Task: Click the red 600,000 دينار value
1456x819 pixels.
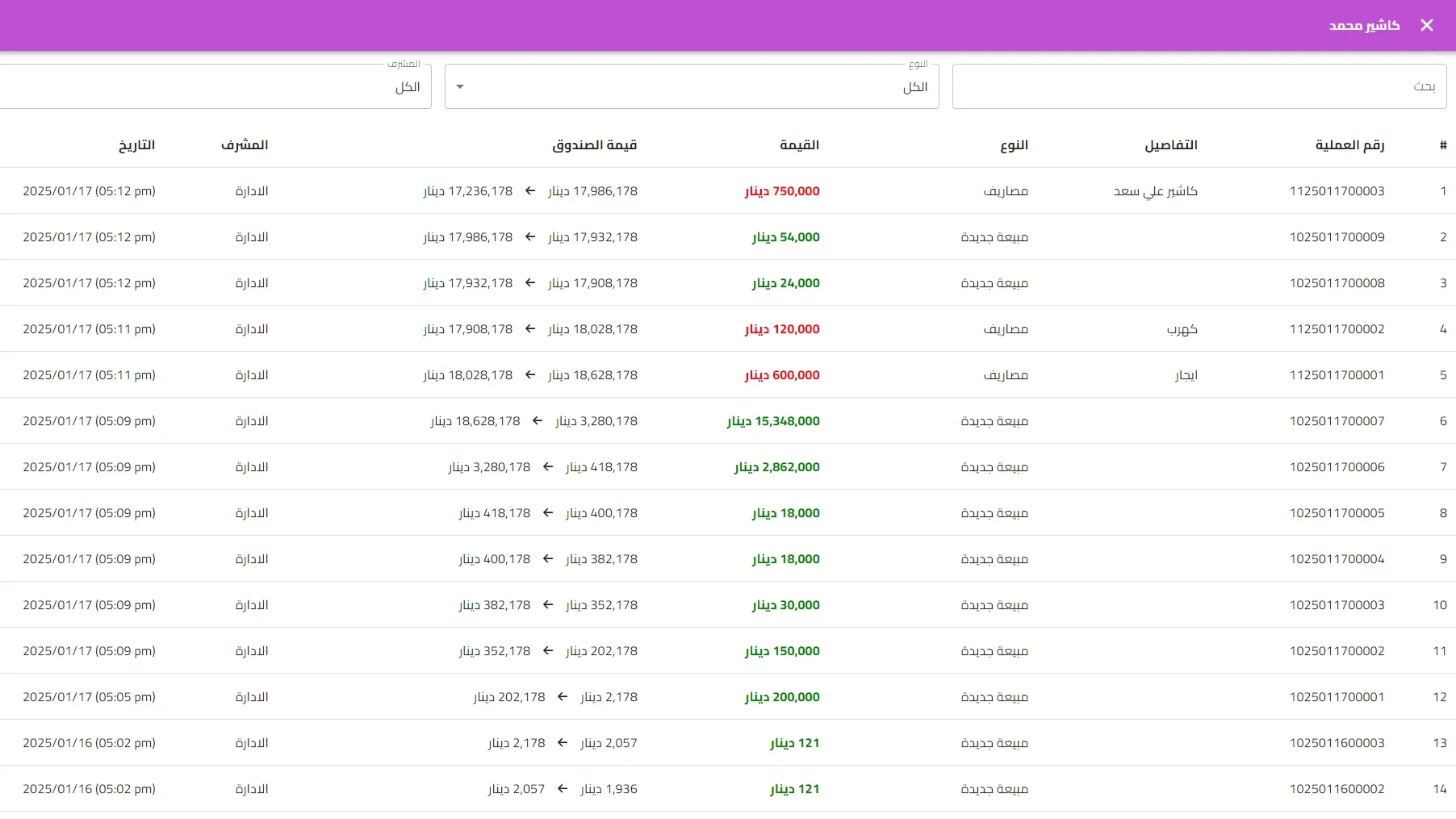Action: coord(782,375)
